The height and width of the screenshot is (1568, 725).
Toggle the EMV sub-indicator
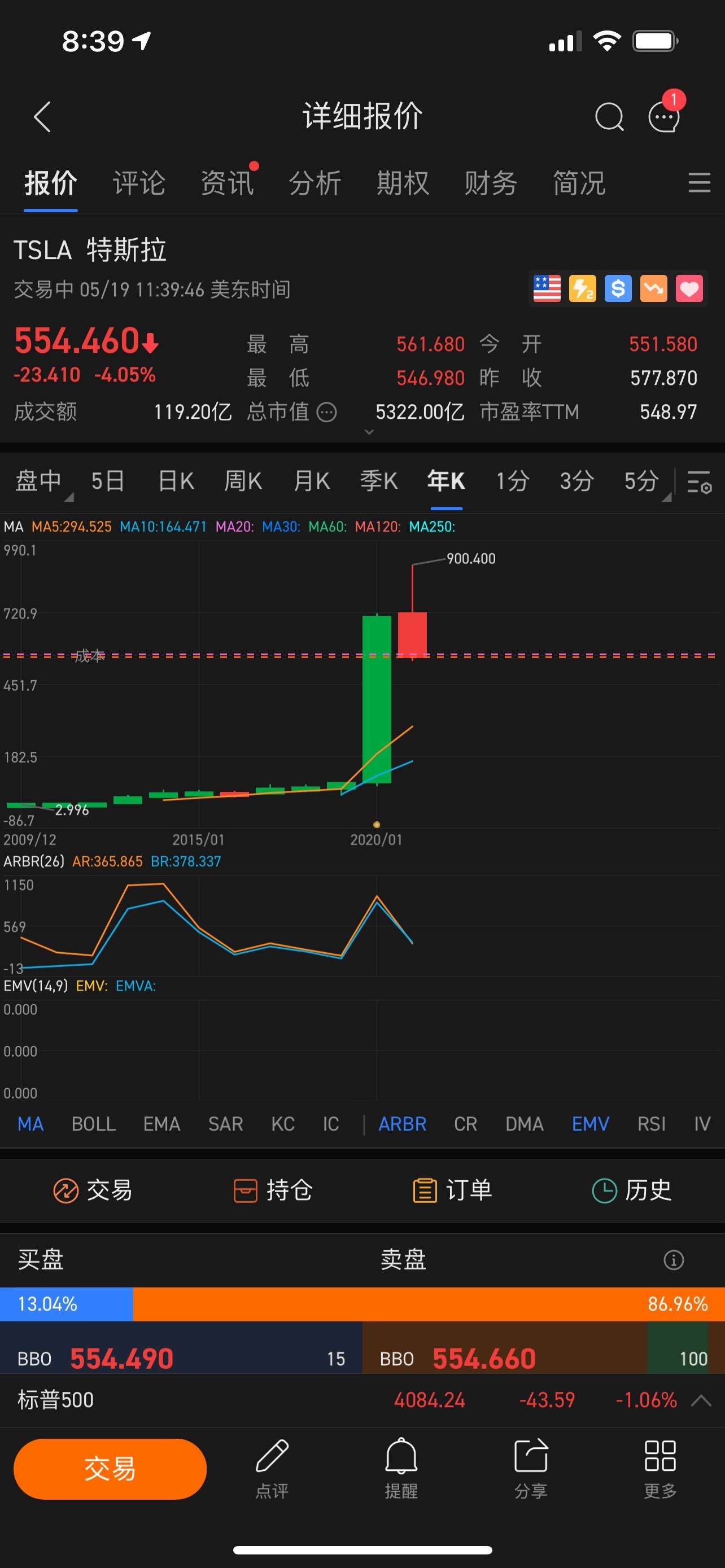(591, 1124)
